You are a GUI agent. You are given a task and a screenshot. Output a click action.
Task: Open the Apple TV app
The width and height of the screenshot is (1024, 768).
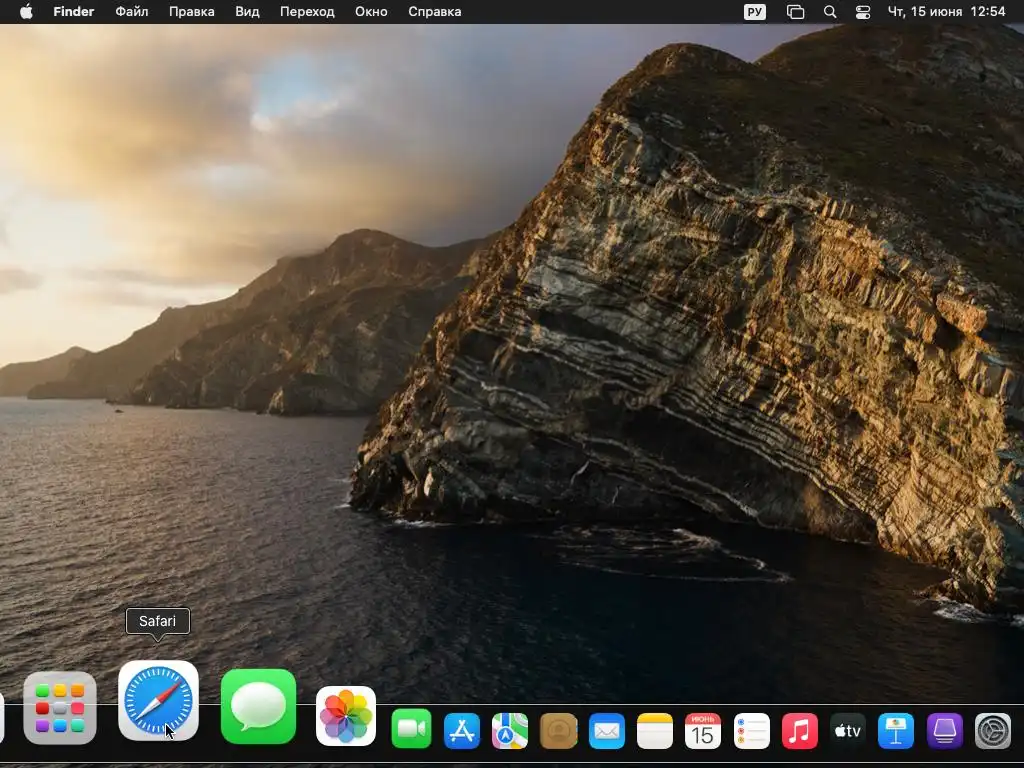click(848, 731)
